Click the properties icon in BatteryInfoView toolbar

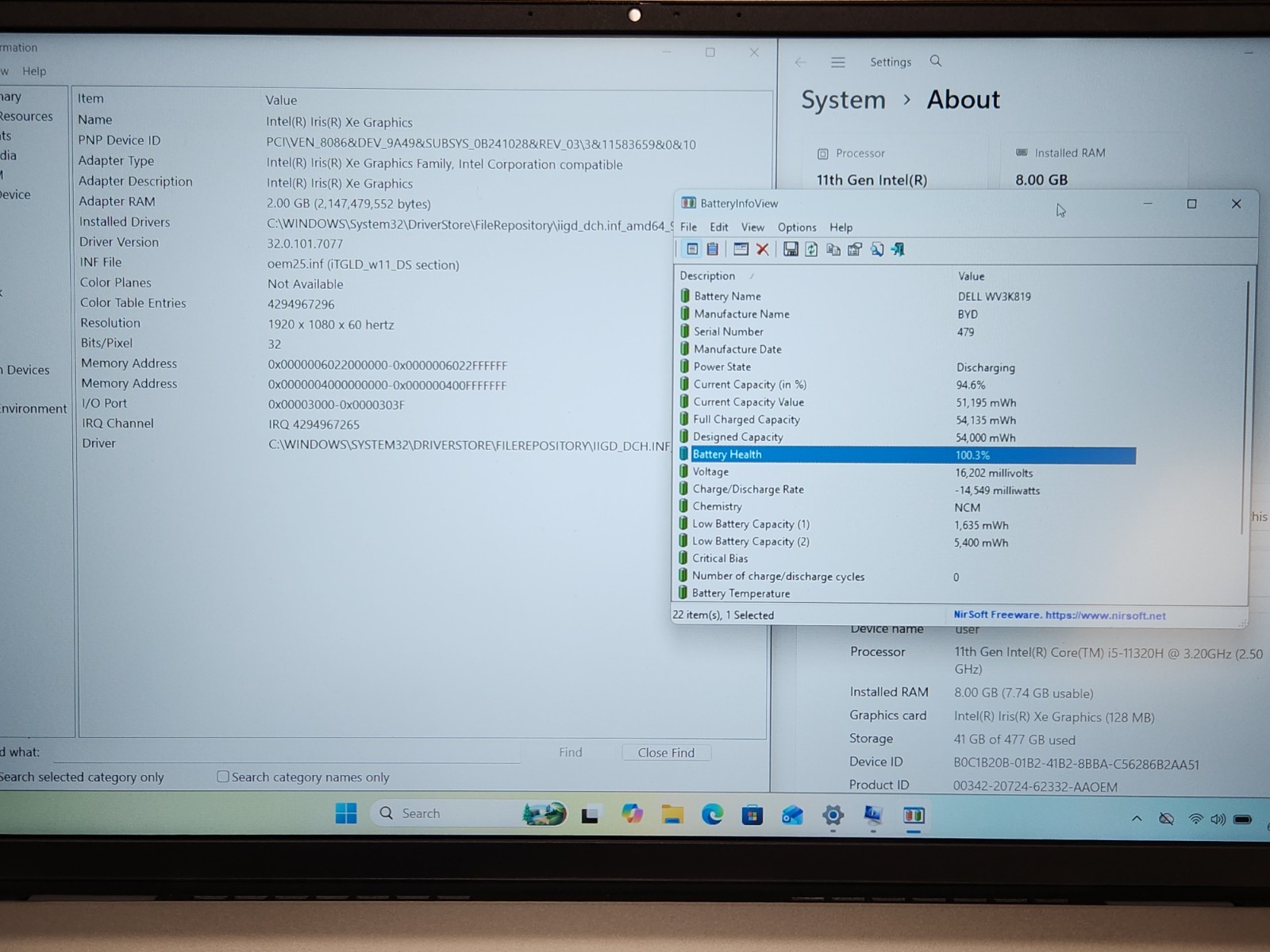[x=854, y=249]
